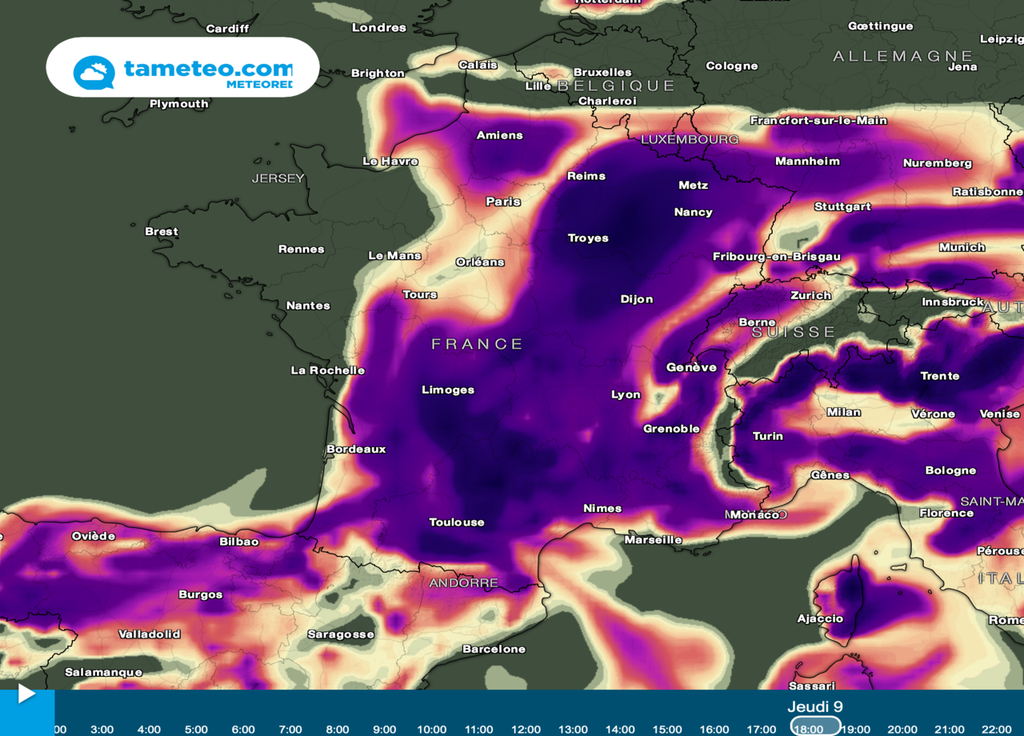The width and height of the screenshot is (1024, 736).
Task: Jump to 10:00 on the timeline
Action: (432, 729)
